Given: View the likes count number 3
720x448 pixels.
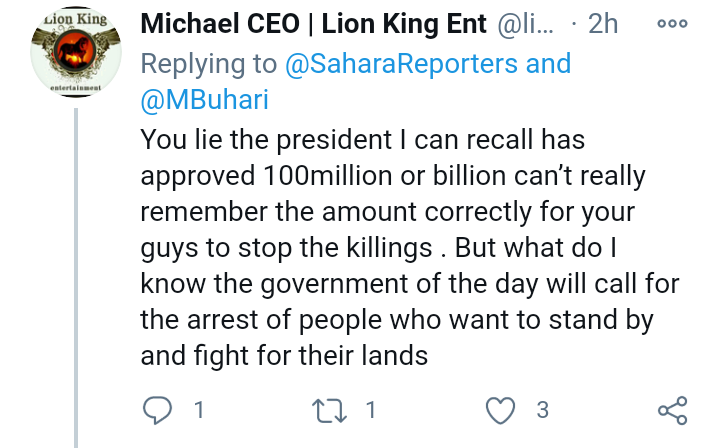Looking at the screenshot, I should [543, 410].
